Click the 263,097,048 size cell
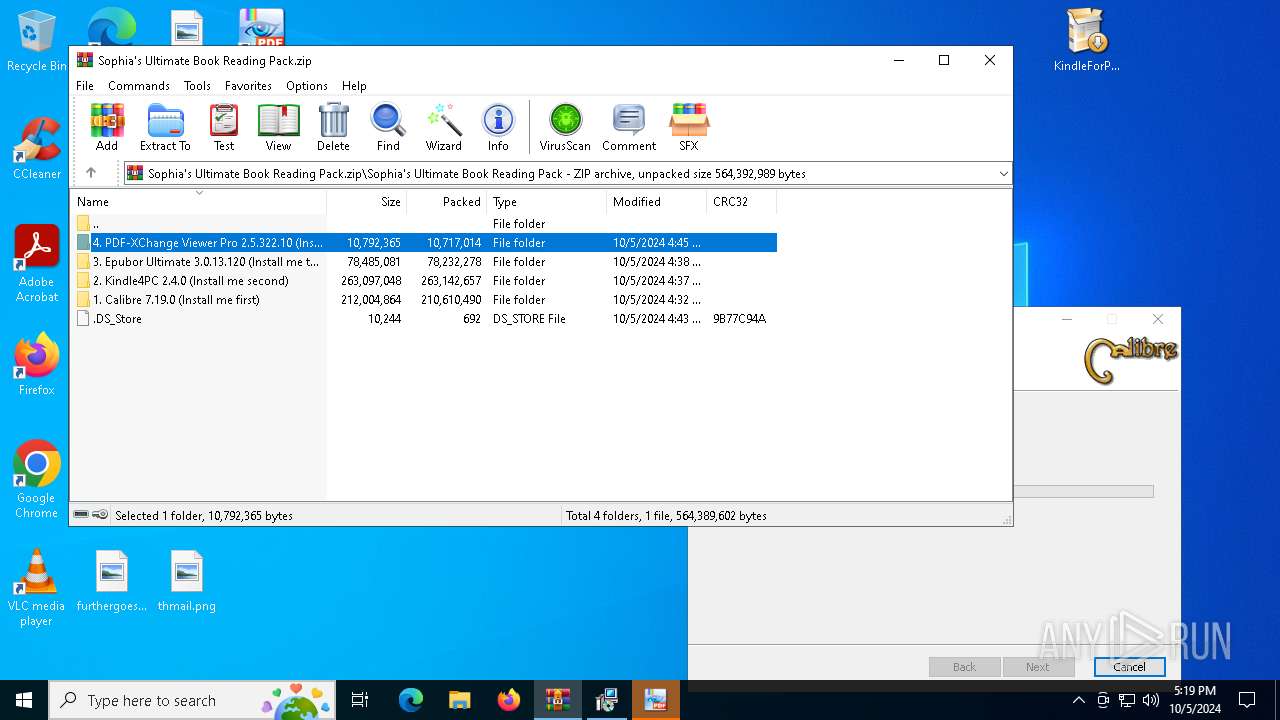The height and width of the screenshot is (720, 1280). point(371,281)
